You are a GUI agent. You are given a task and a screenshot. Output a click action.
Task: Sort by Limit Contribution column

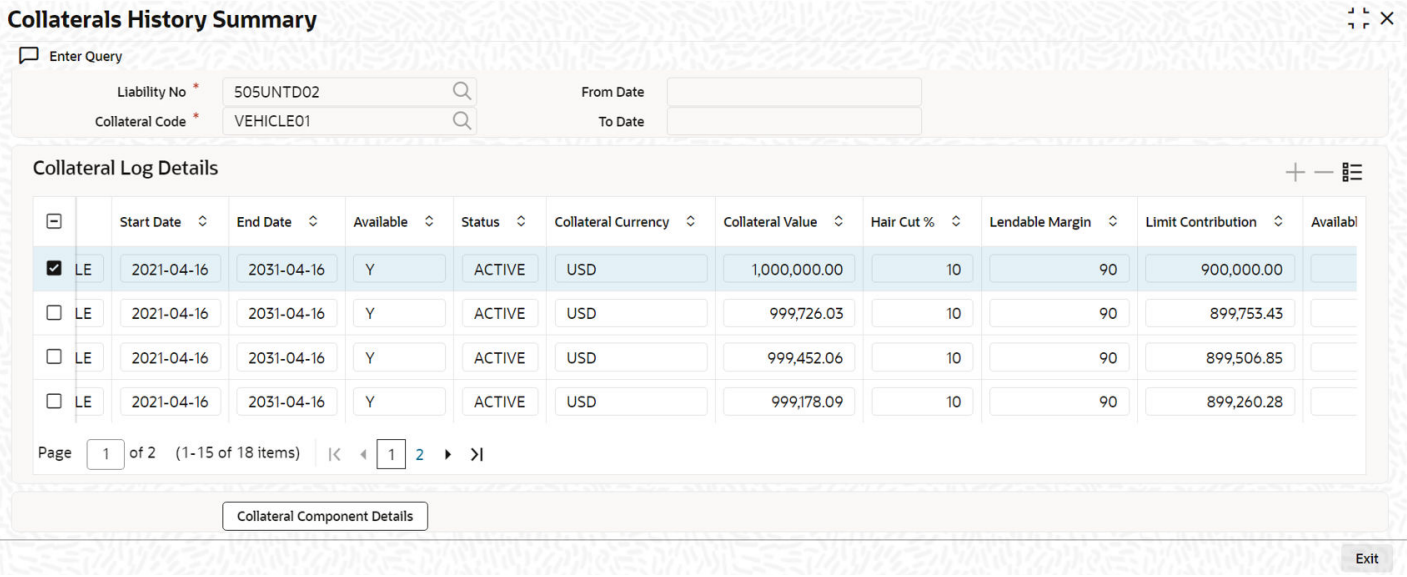tap(1278, 222)
